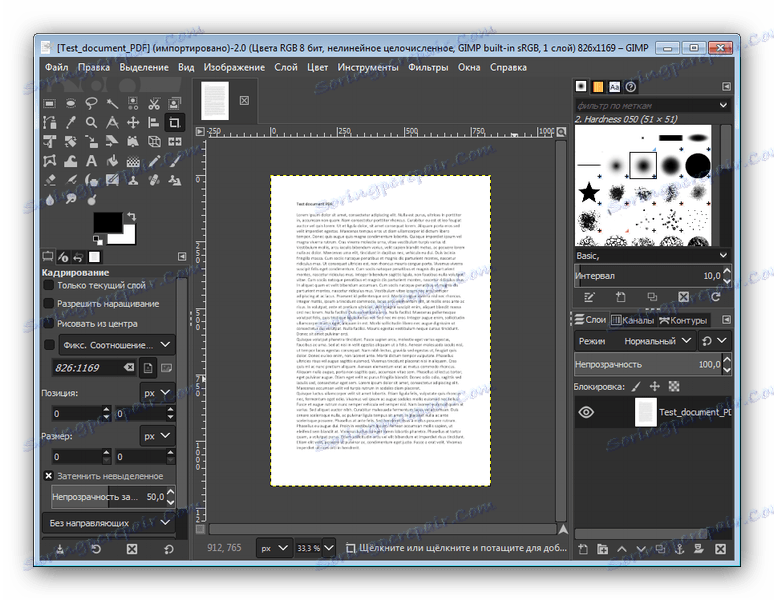Switch to the Каналы tab
Screen dimensions: 774x600
[x=633, y=320]
